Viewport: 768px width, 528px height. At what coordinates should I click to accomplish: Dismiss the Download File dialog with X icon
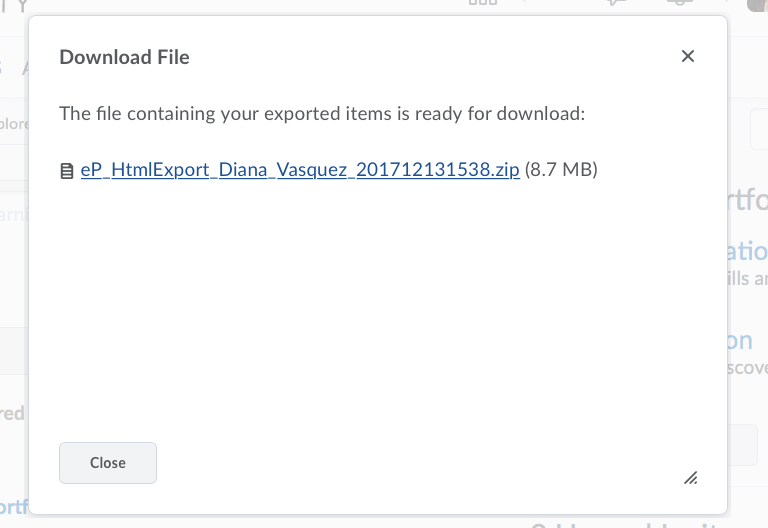click(x=688, y=56)
